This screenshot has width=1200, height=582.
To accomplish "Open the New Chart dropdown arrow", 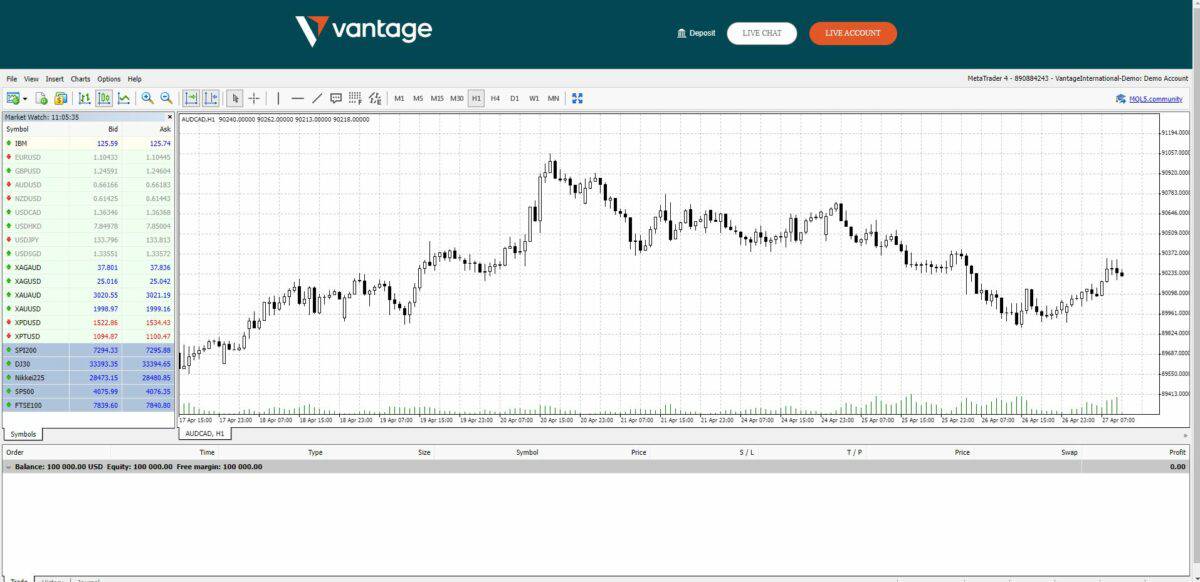I will coord(25,97).
